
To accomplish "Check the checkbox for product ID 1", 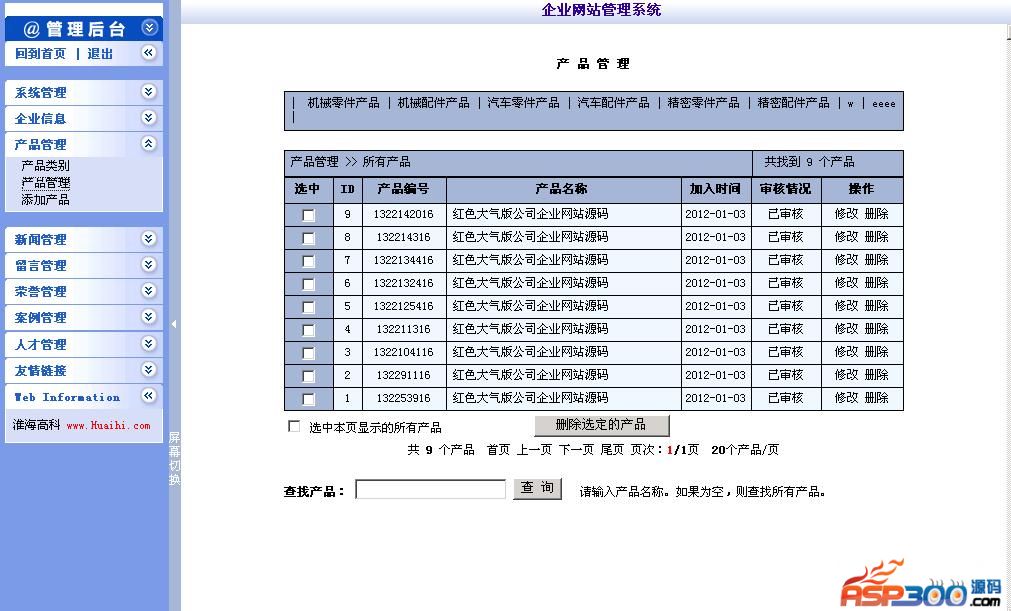I will (309, 399).
